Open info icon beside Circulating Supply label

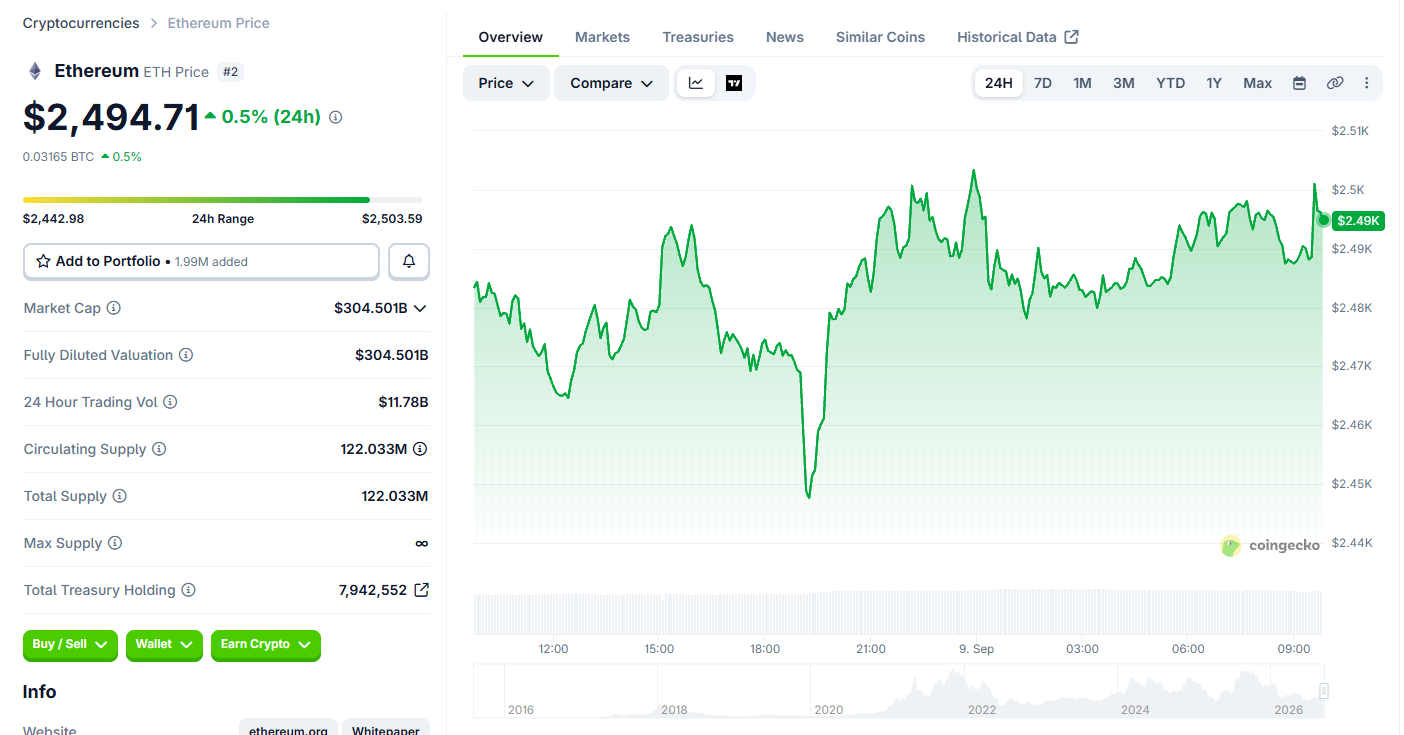[159, 449]
